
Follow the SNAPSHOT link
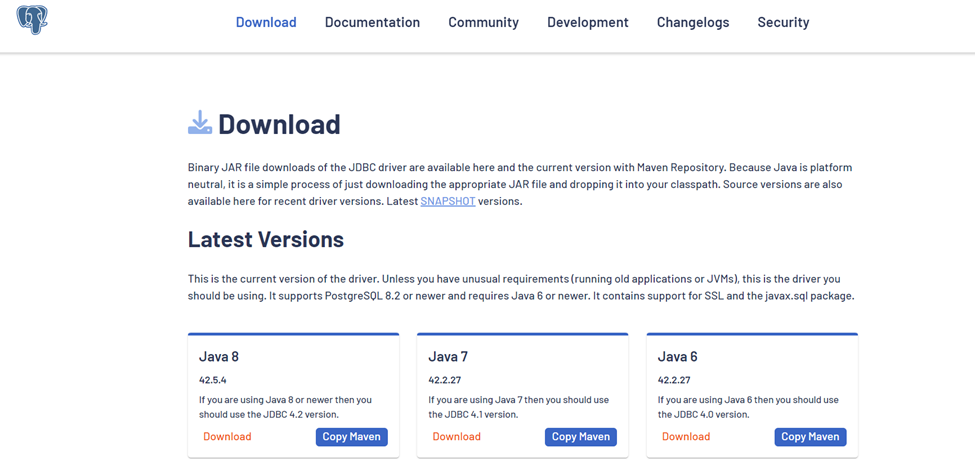point(448,202)
